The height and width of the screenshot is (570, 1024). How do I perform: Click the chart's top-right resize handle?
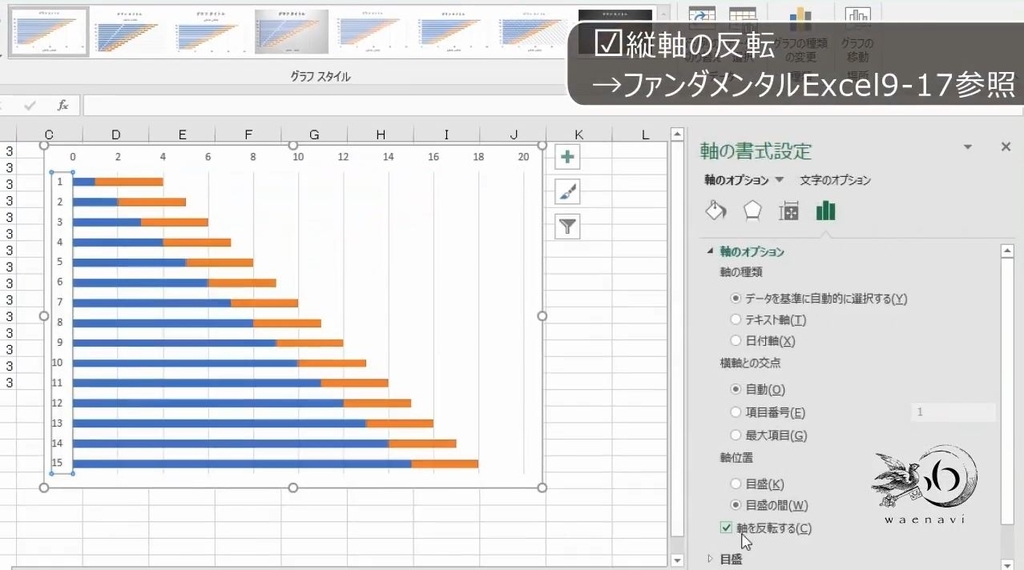coord(542,146)
